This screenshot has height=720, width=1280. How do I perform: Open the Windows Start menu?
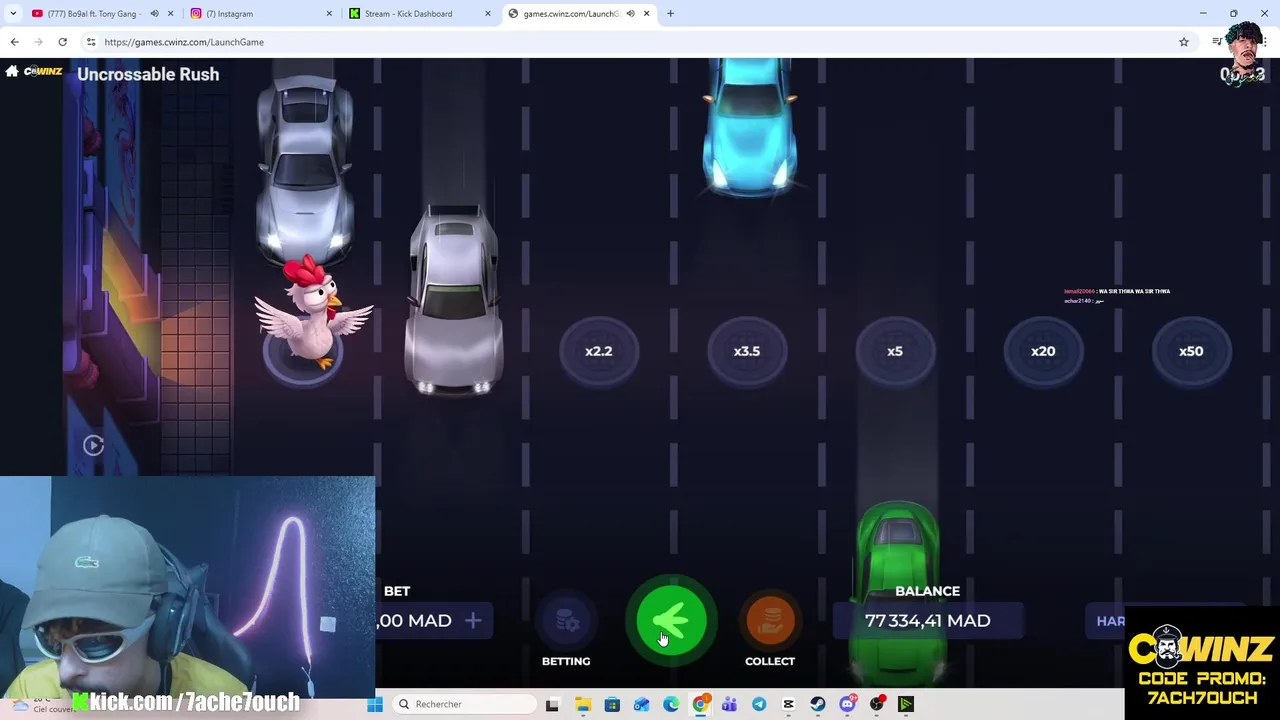tap(375, 704)
